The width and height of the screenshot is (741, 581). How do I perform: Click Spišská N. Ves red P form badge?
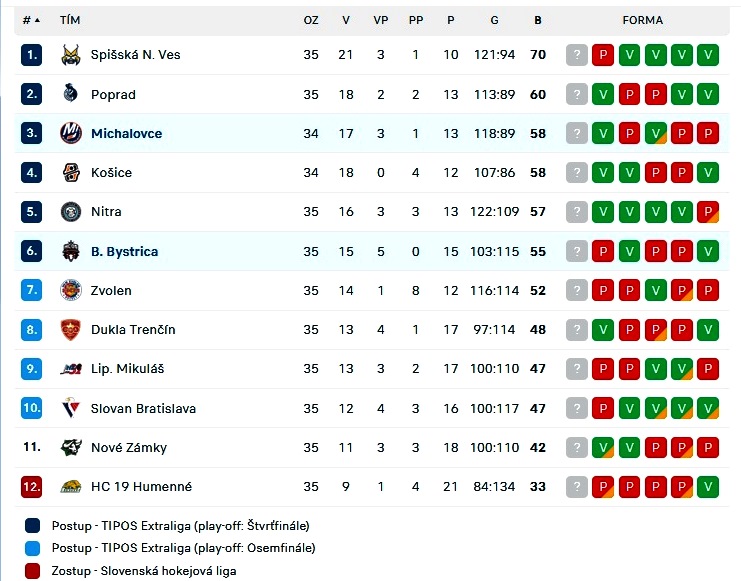point(603,55)
